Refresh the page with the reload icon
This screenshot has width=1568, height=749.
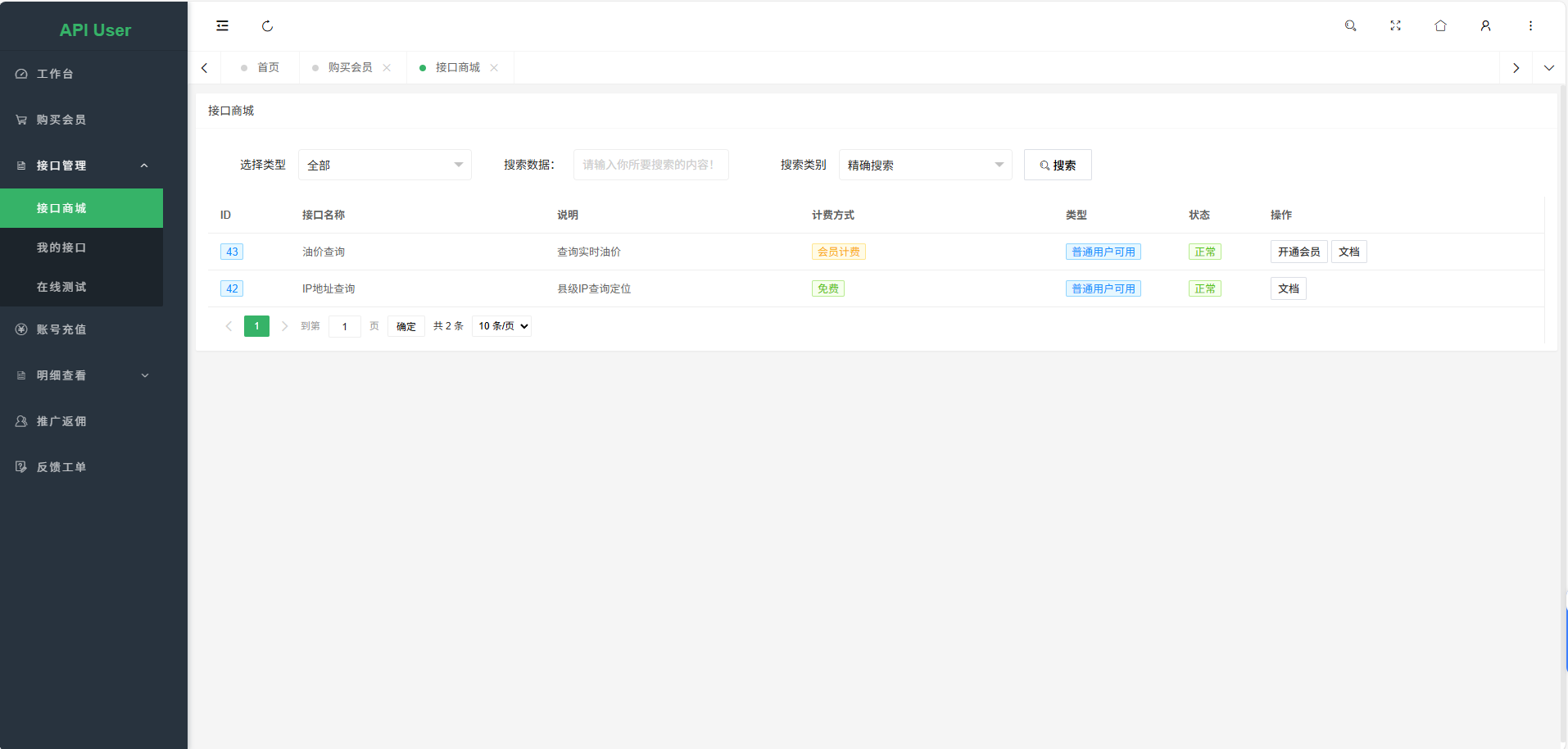click(x=268, y=25)
